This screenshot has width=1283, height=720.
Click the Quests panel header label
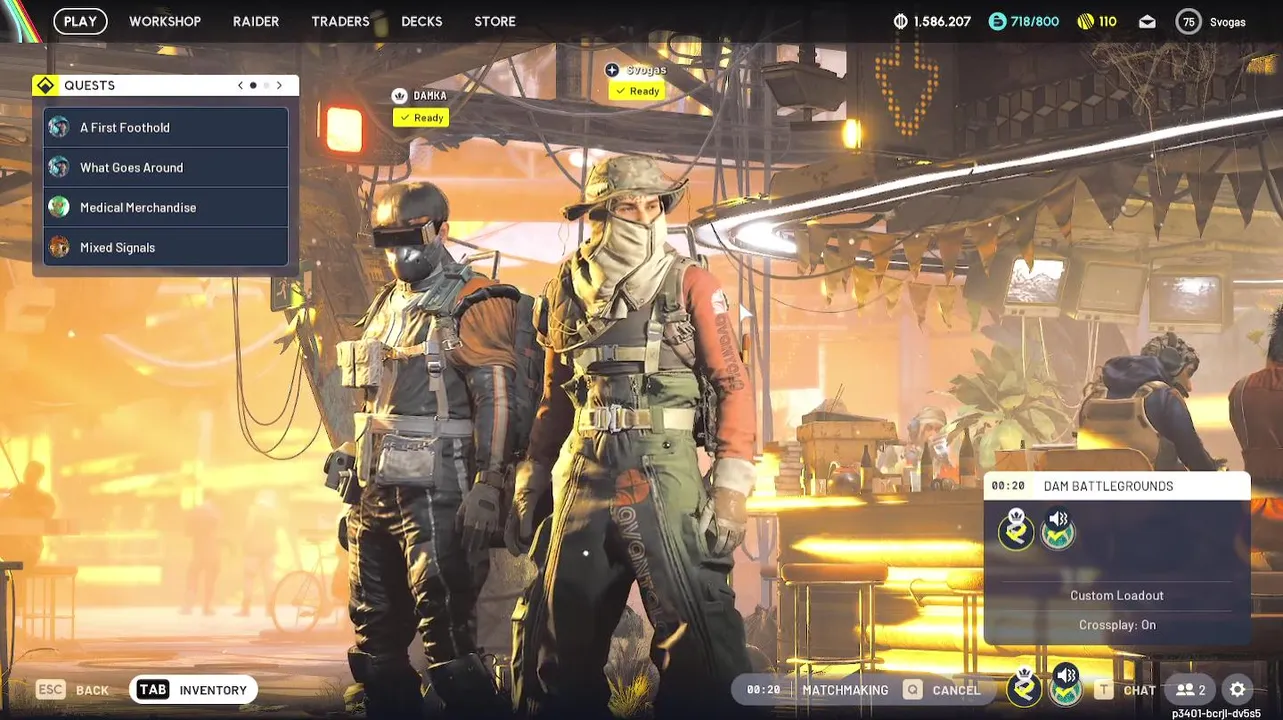tap(90, 85)
